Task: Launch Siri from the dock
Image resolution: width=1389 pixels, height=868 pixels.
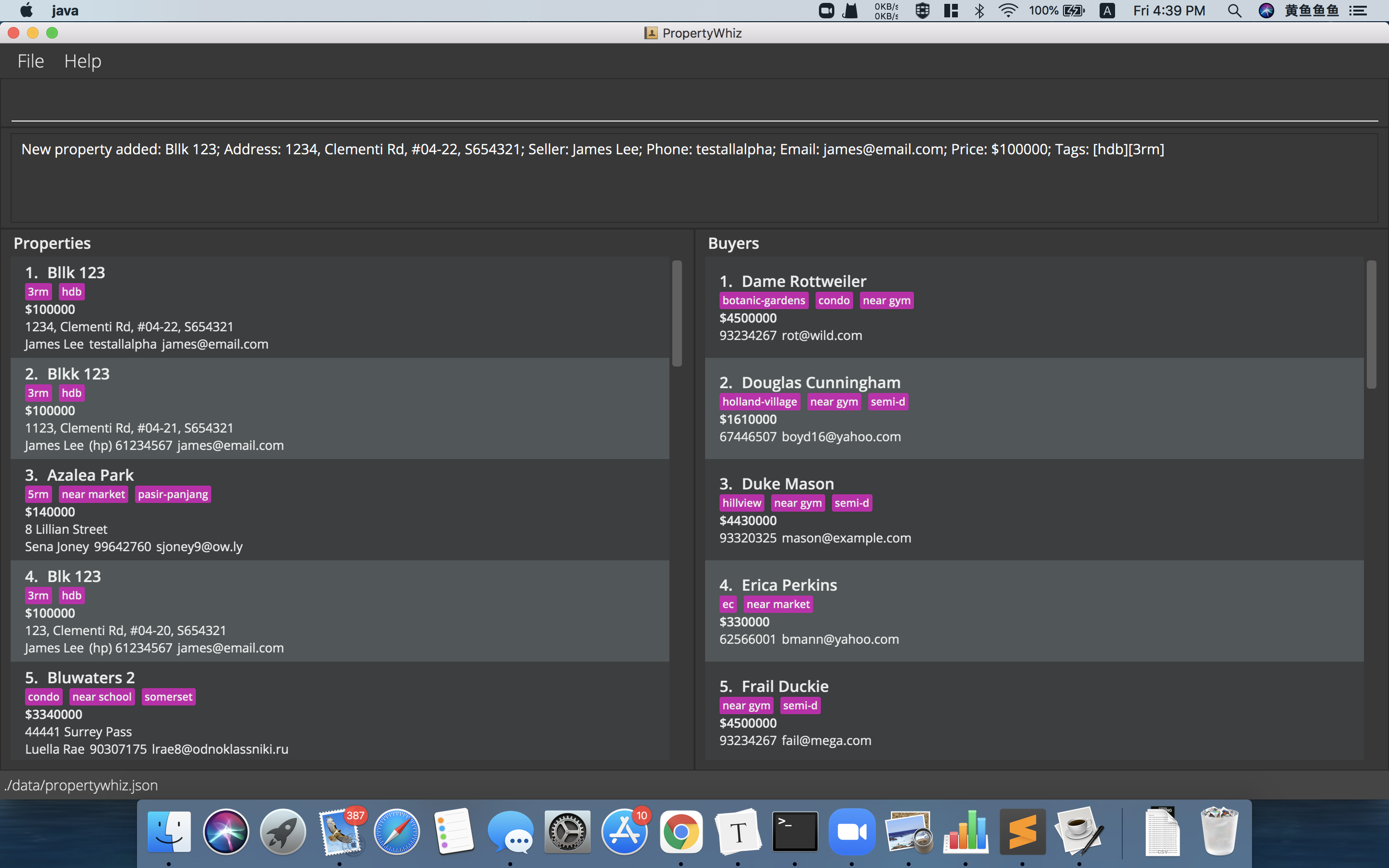Action: [x=226, y=831]
